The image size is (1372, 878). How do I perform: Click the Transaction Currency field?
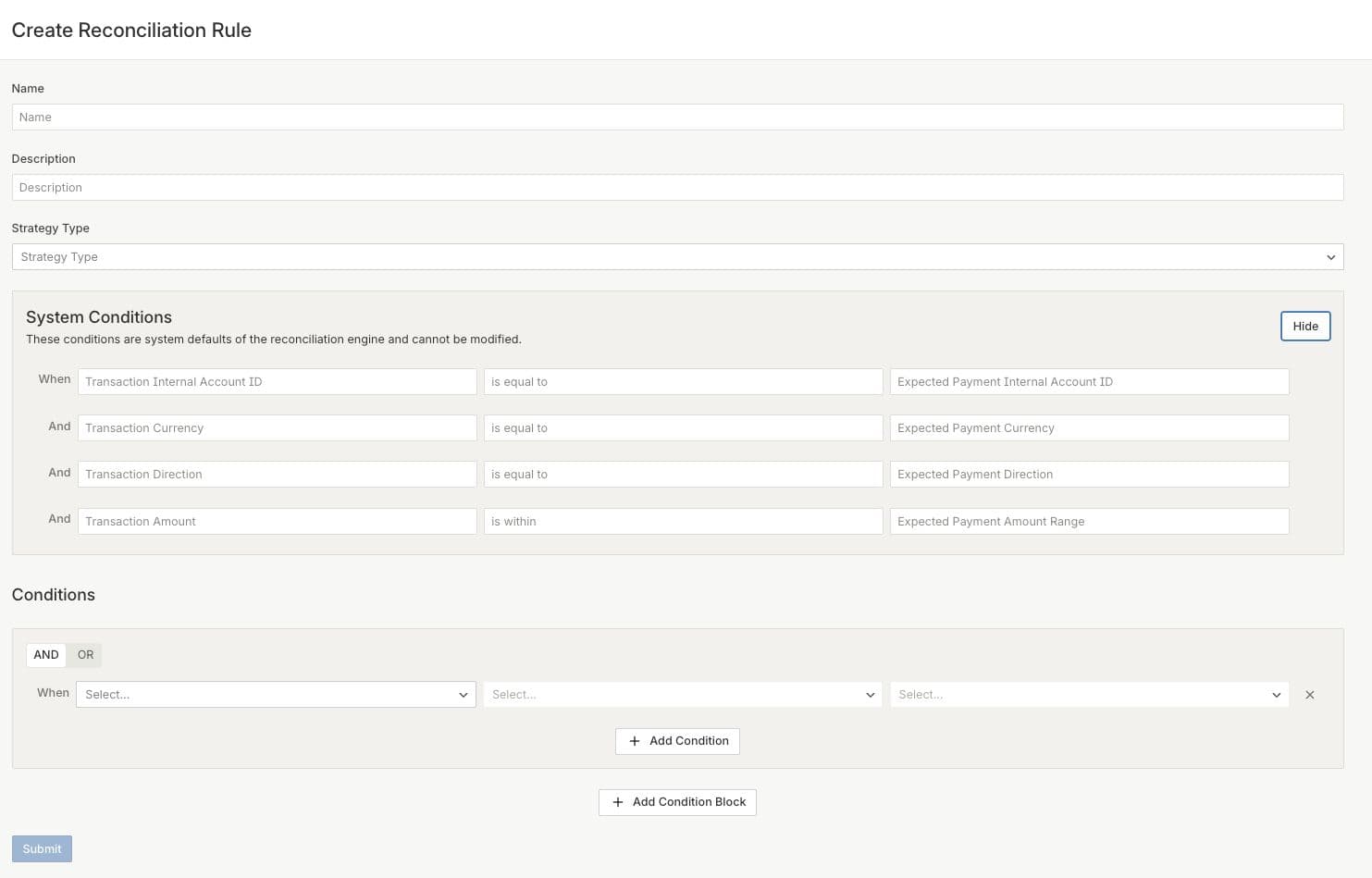pyautogui.click(x=277, y=428)
